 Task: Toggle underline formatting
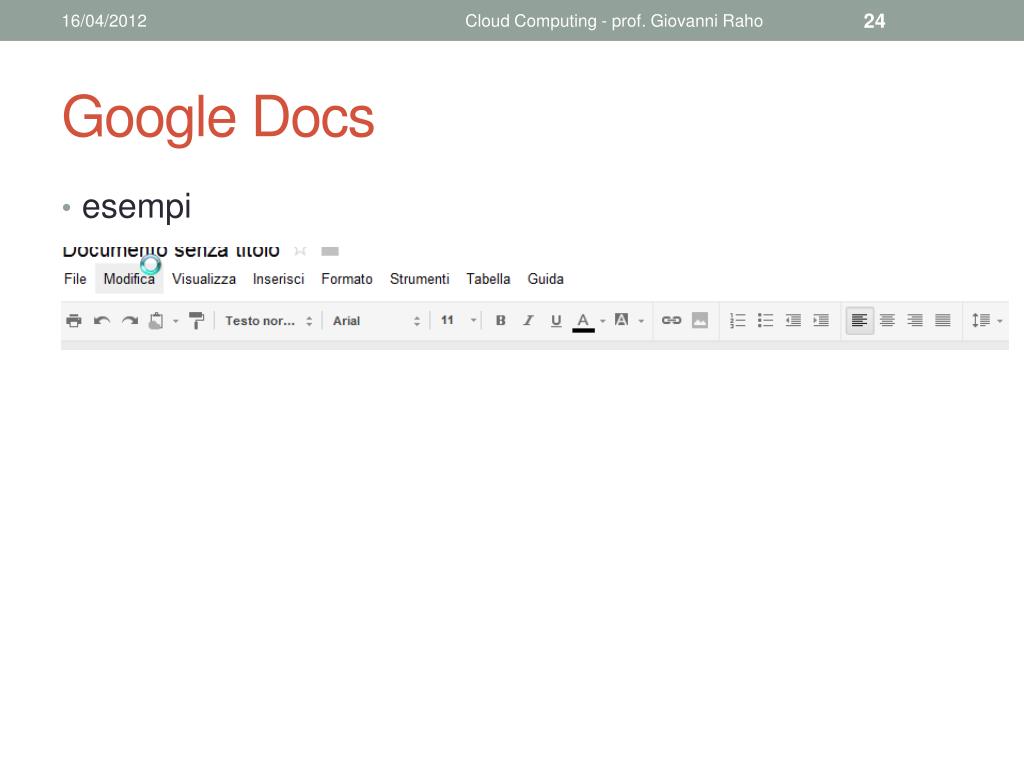coord(556,321)
